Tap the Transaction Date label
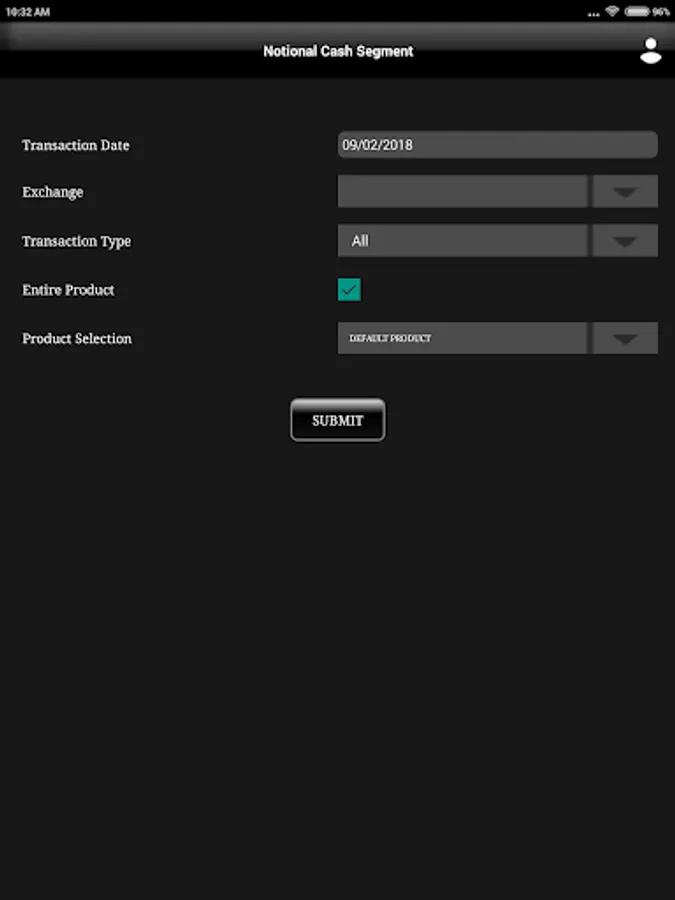The image size is (675, 900). click(76, 145)
